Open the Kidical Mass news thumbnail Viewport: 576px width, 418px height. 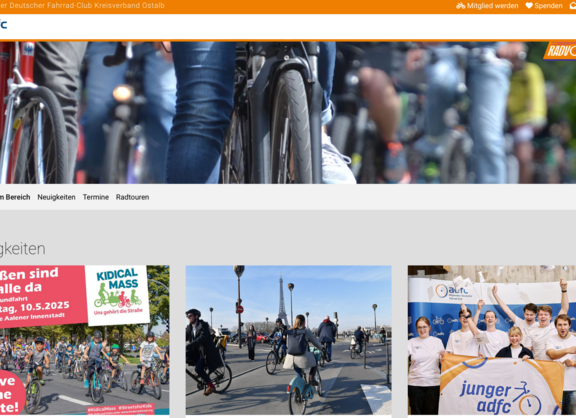[84, 340]
